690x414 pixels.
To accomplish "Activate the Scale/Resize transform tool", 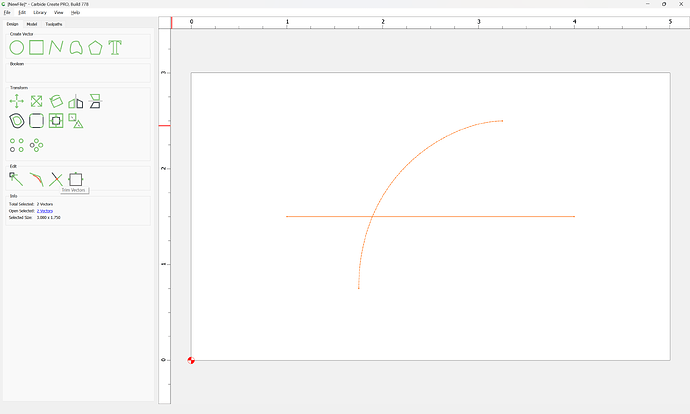I will click(37, 101).
